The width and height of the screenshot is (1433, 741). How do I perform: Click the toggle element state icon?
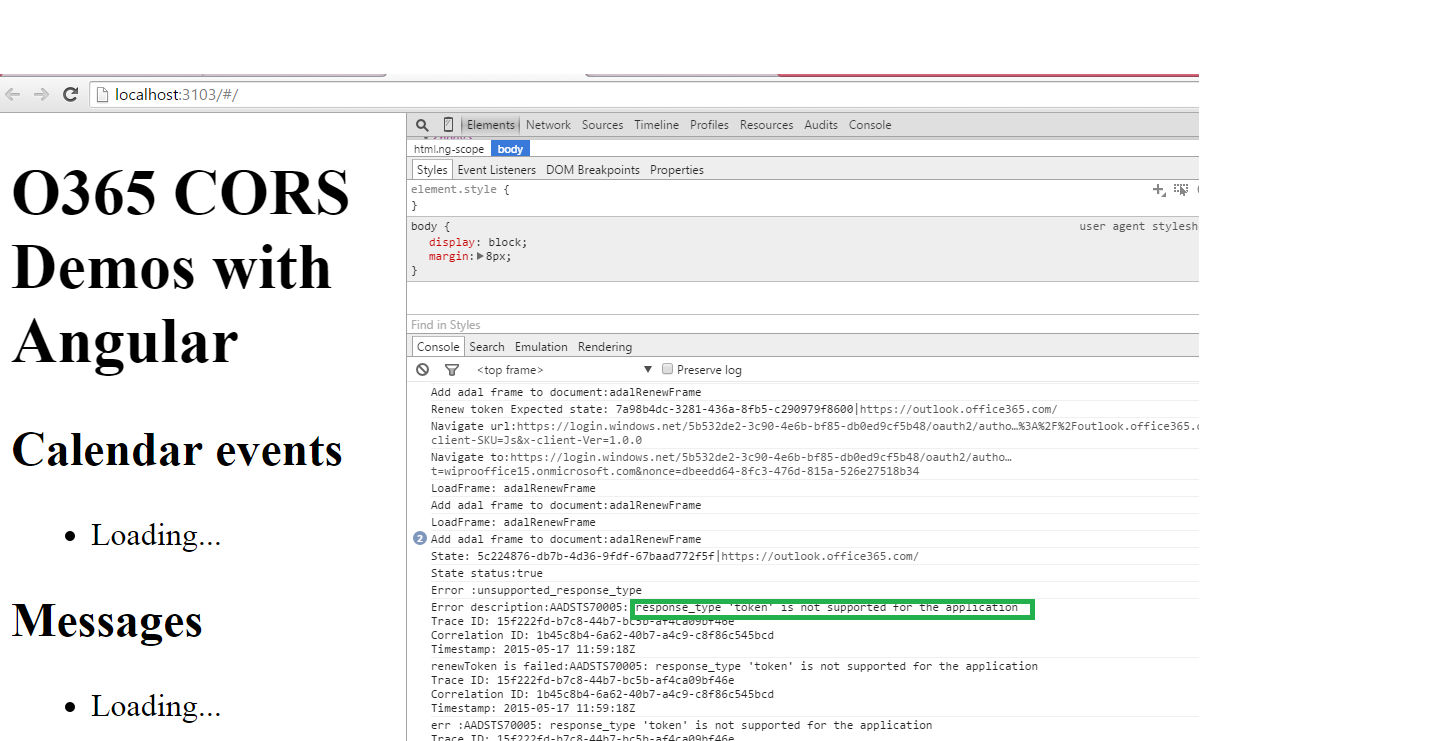pos(1181,189)
